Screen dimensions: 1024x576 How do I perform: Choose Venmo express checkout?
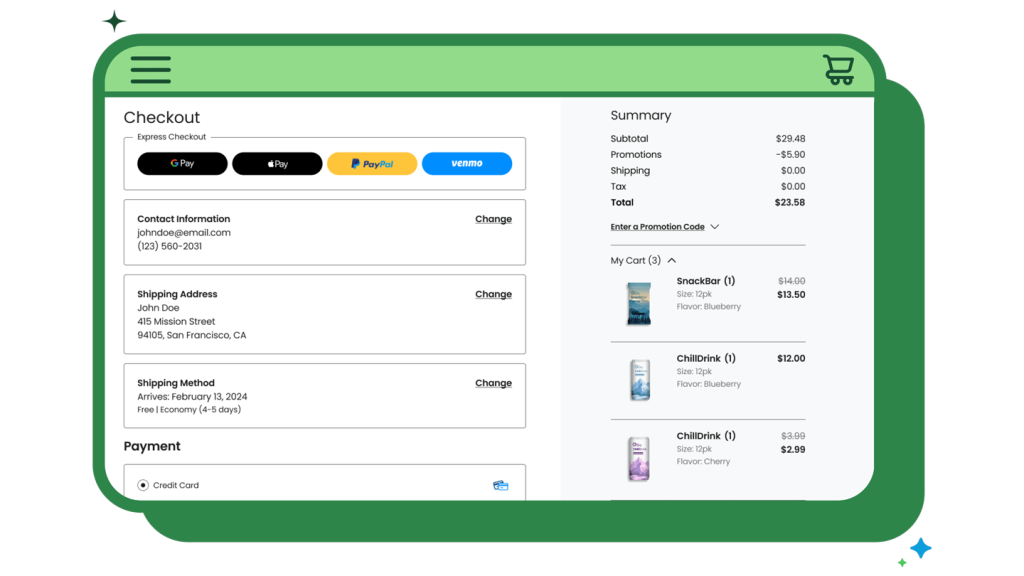pyautogui.click(x=467, y=164)
